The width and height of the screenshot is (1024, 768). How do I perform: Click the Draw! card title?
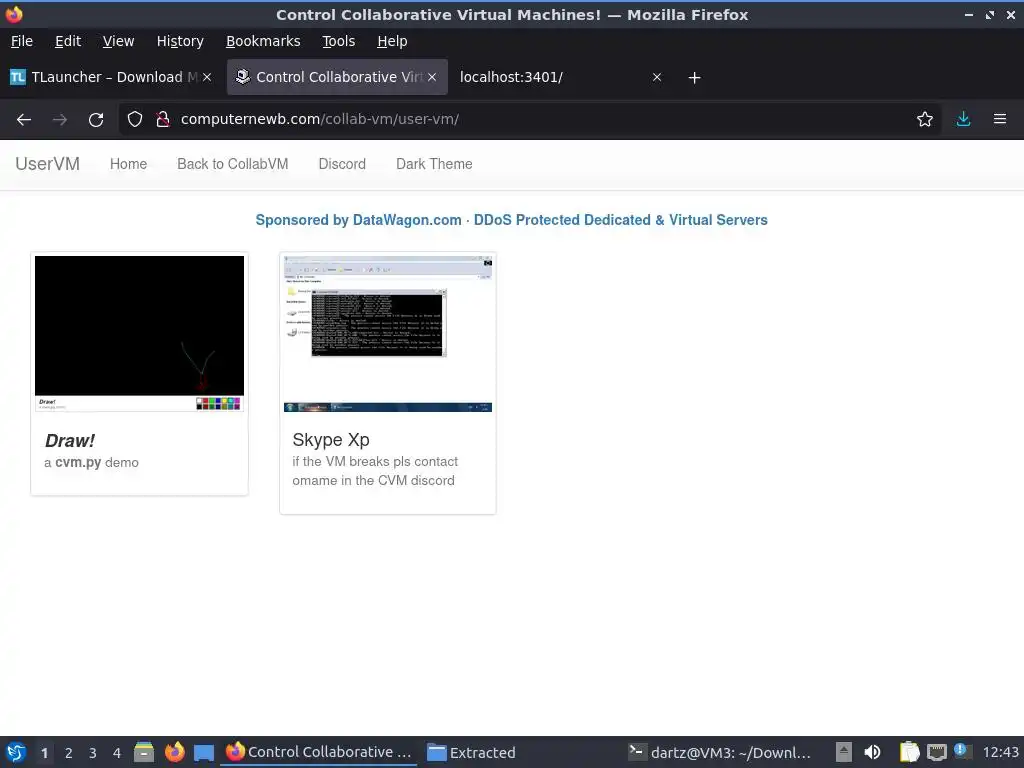click(x=70, y=441)
